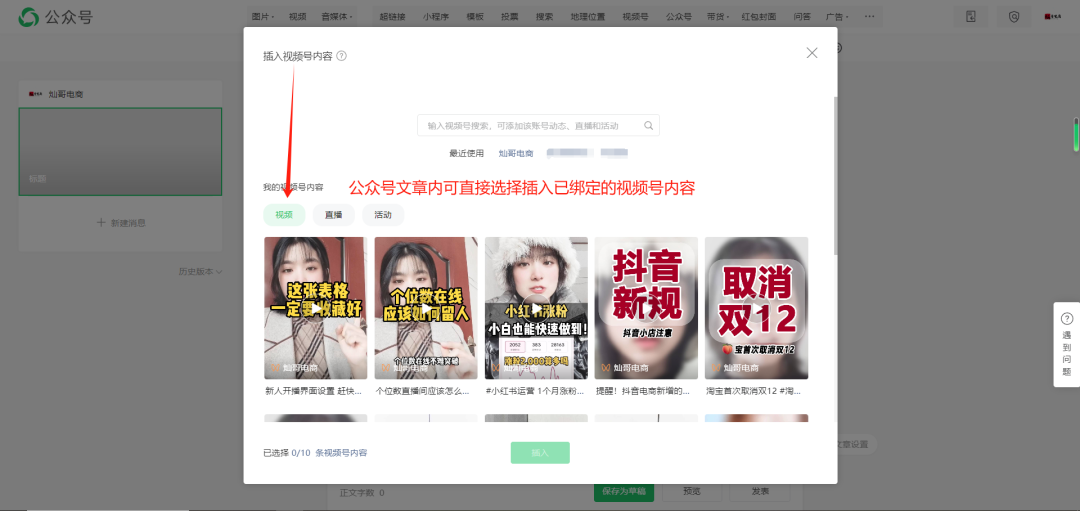Click the 预览 button
Screen dimensions: 1080x511
(692, 492)
